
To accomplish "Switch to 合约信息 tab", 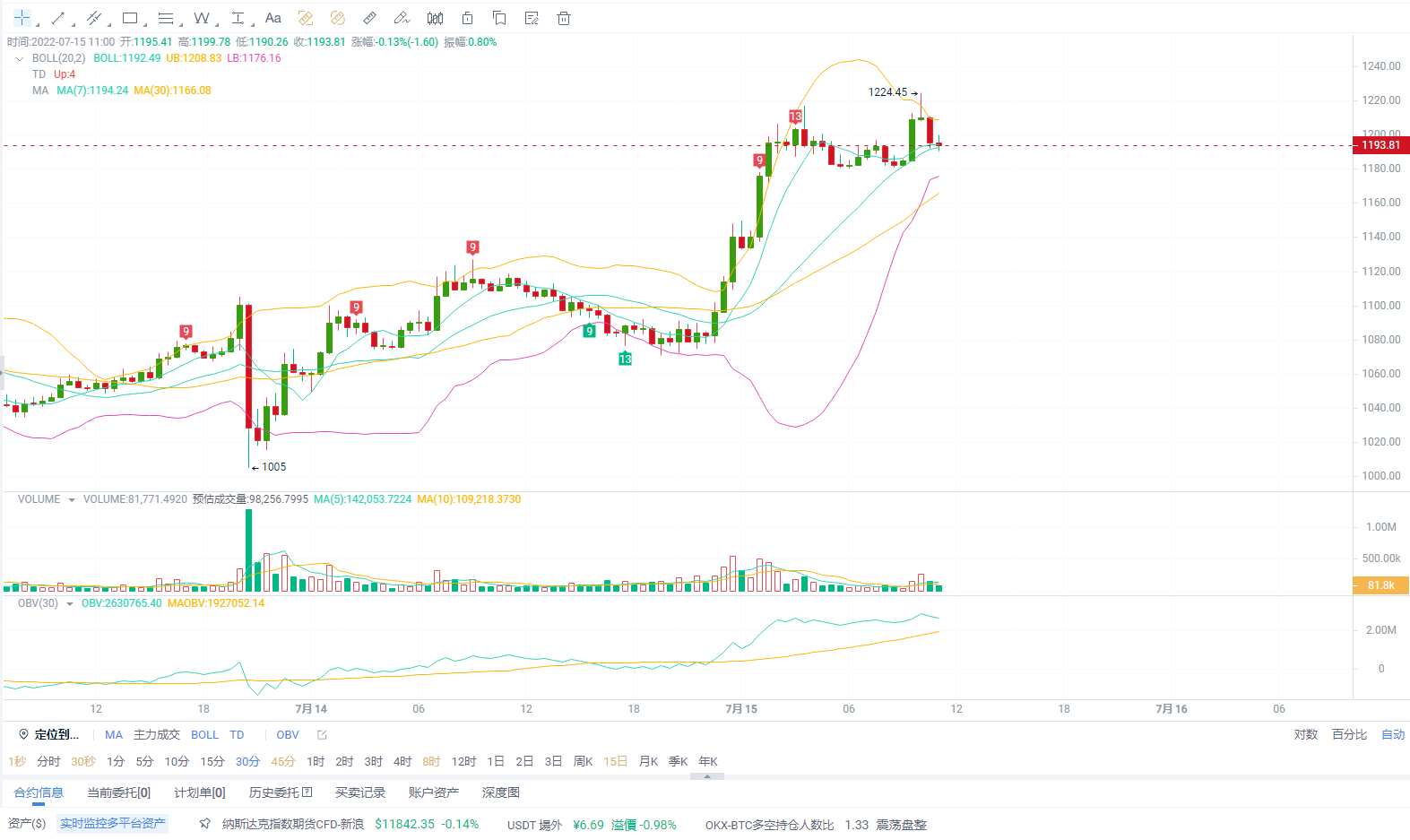I will (39, 792).
